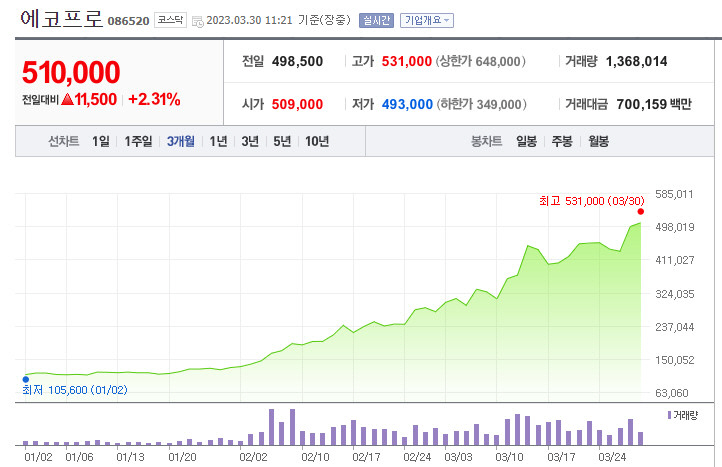Click the 03/24 date axis label
Viewport: 722px width, 467px height.
point(612,457)
